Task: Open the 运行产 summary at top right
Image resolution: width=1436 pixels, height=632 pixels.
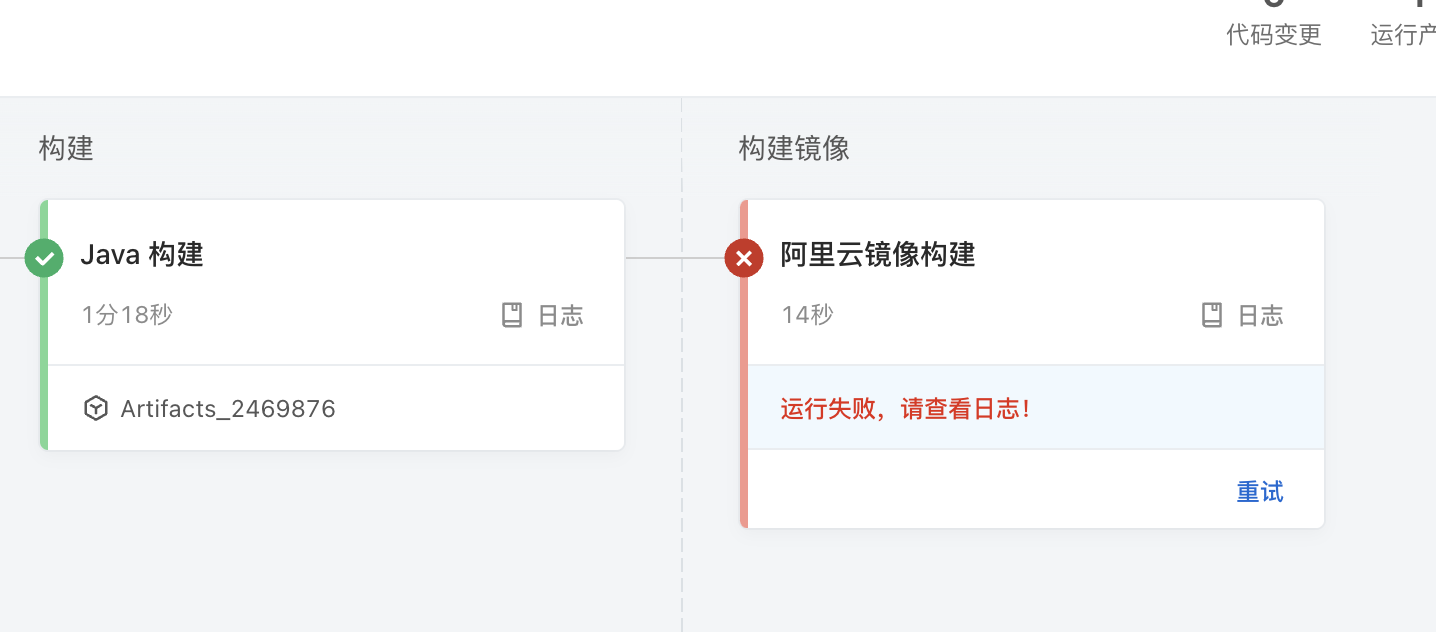Action: pos(1403,35)
